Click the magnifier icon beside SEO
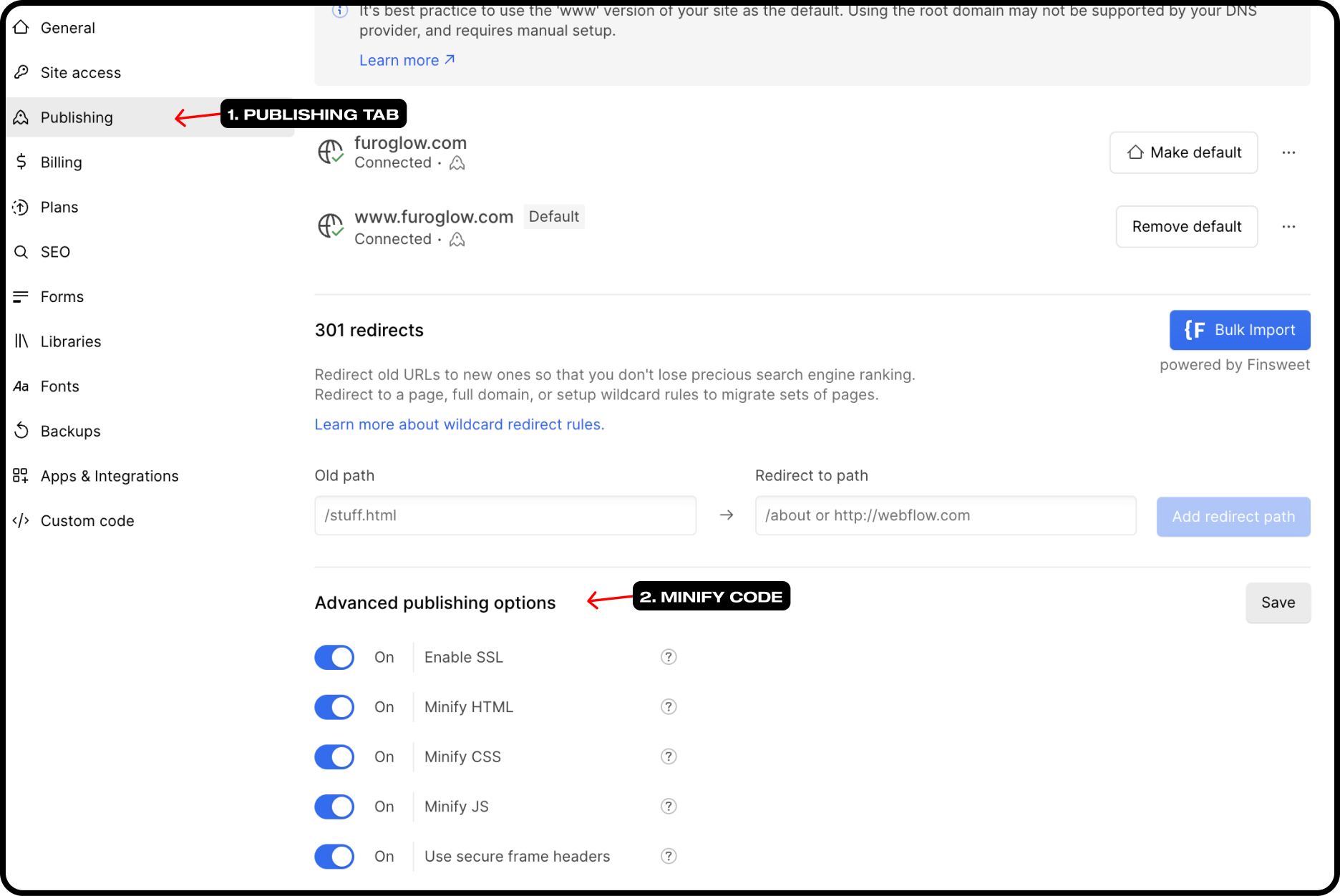1340x896 pixels. click(x=21, y=252)
